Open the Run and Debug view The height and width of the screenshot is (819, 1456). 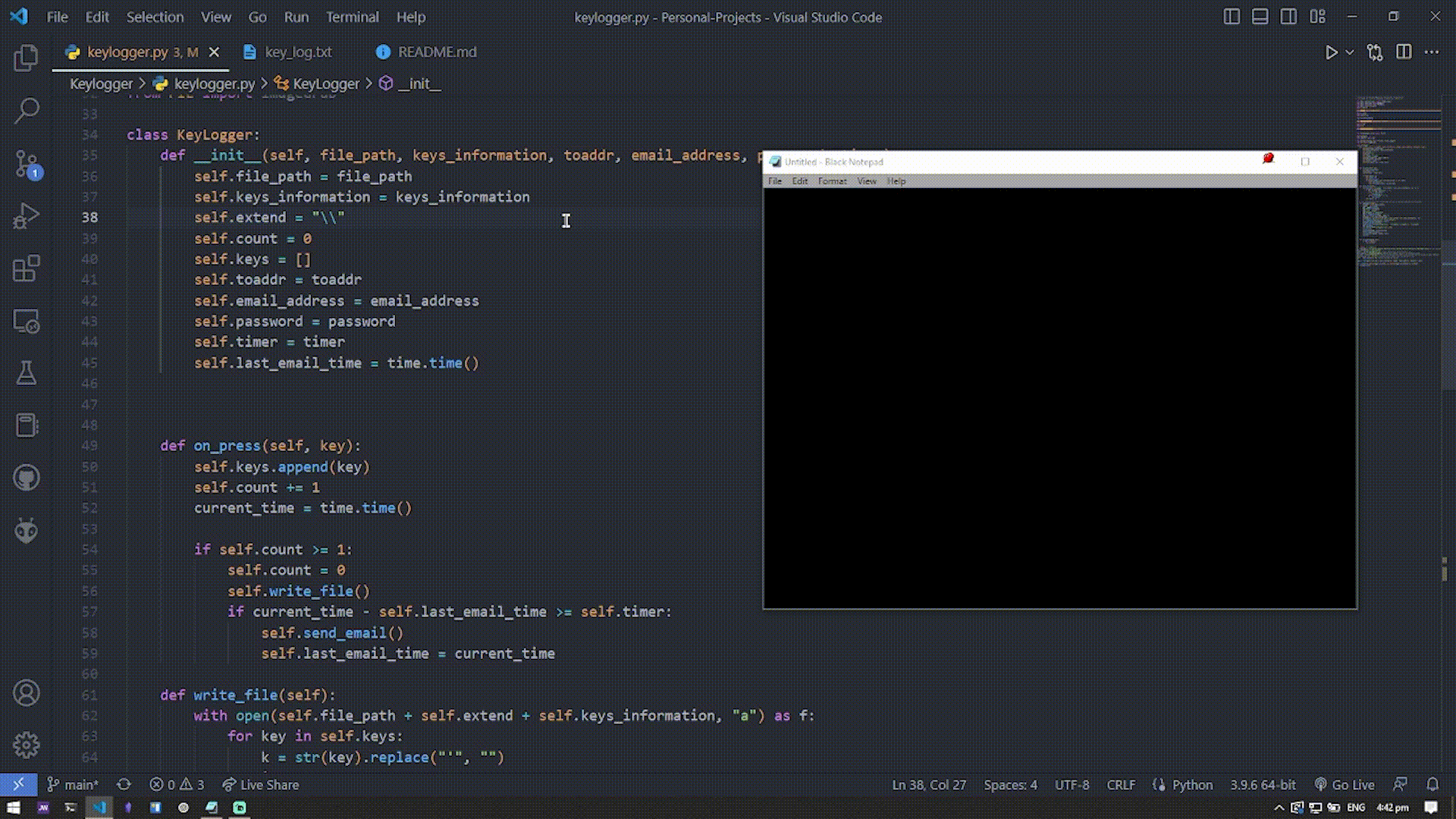pos(26,216)
